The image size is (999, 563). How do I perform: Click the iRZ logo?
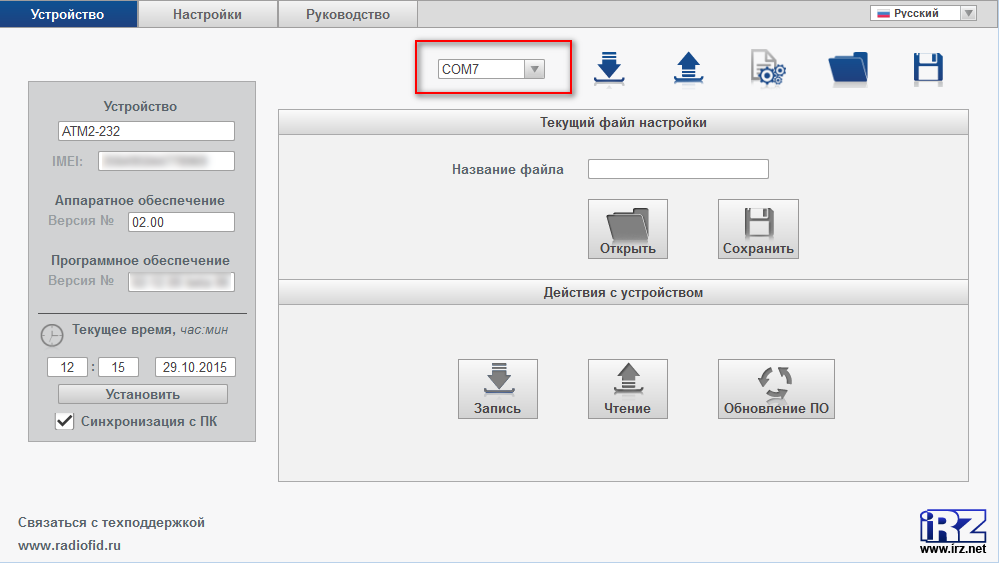tap(953, 530)
